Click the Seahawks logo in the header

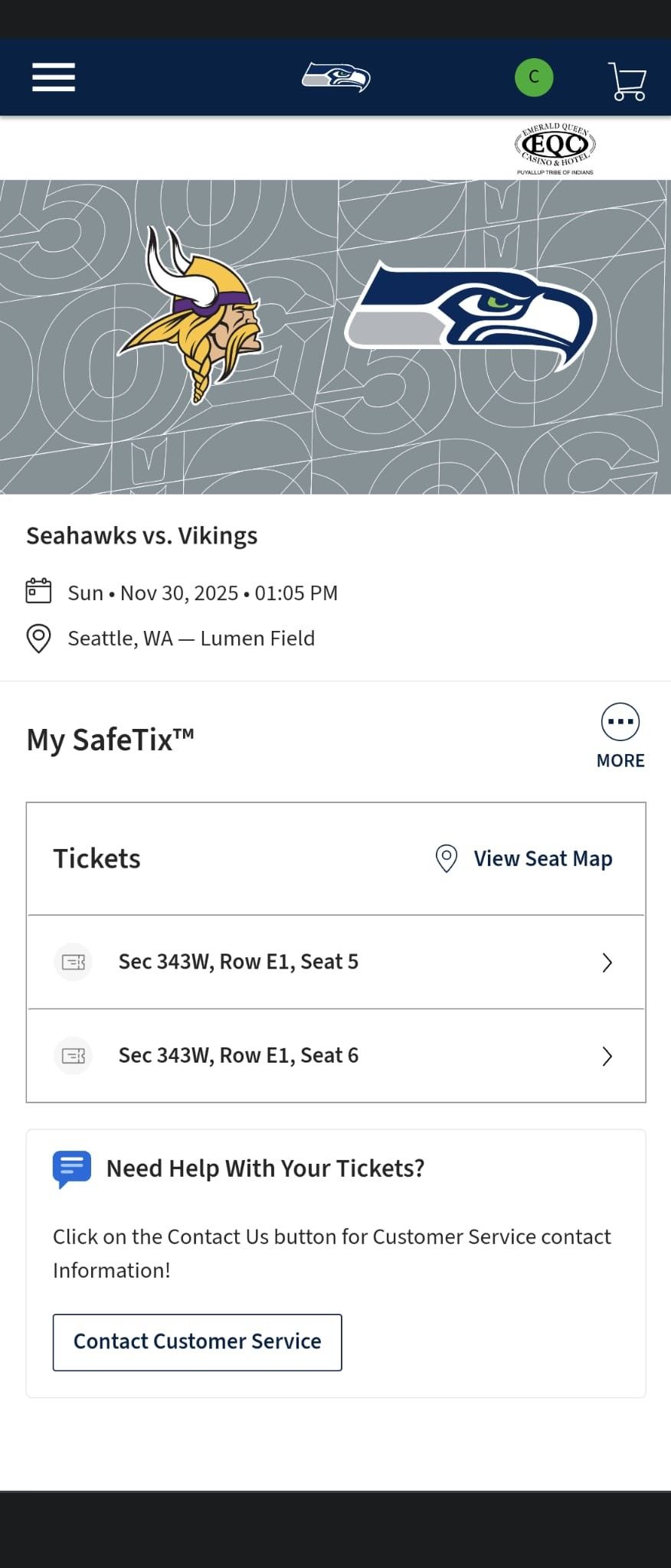coord(335,77)
